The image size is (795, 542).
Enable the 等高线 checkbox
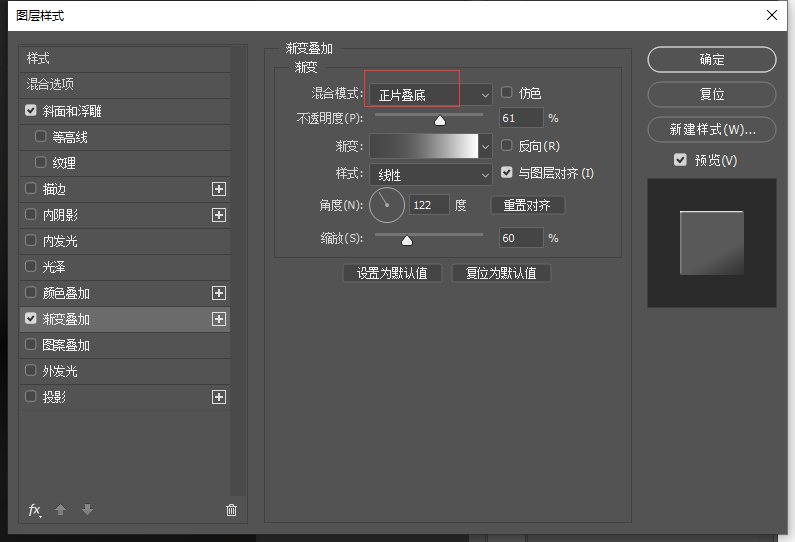click(41, 136)
